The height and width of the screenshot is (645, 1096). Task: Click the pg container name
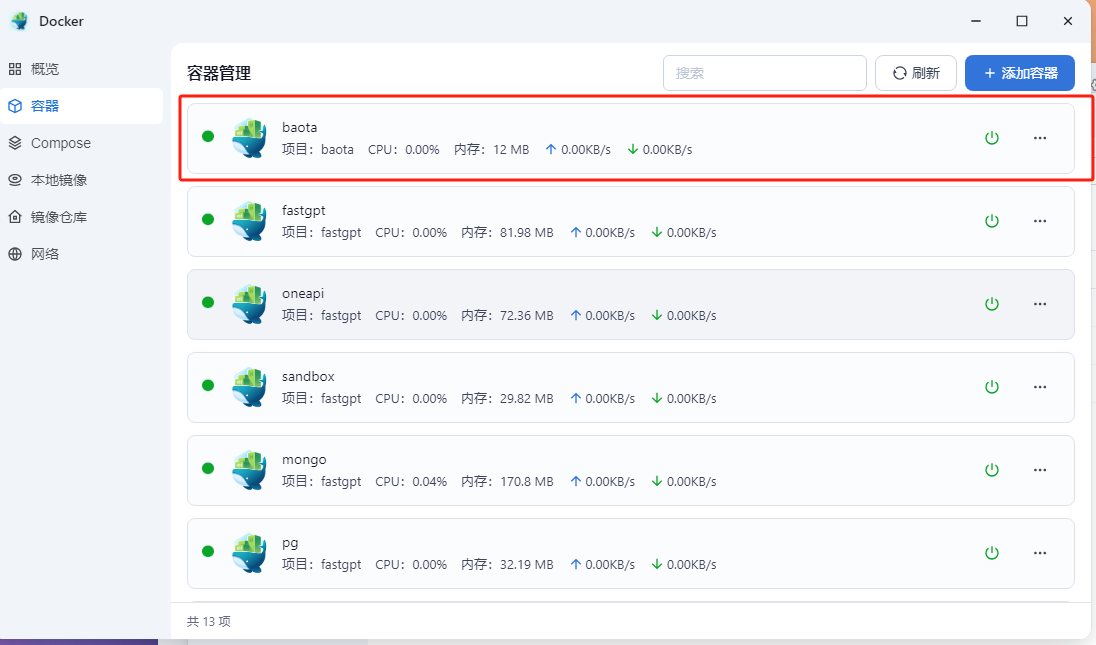[290, 544]
